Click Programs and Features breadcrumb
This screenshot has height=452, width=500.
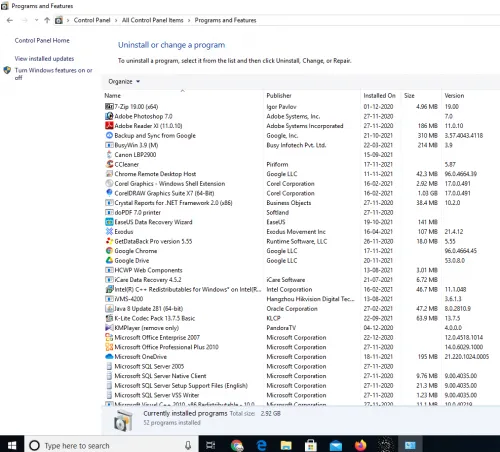pos(225,20)
